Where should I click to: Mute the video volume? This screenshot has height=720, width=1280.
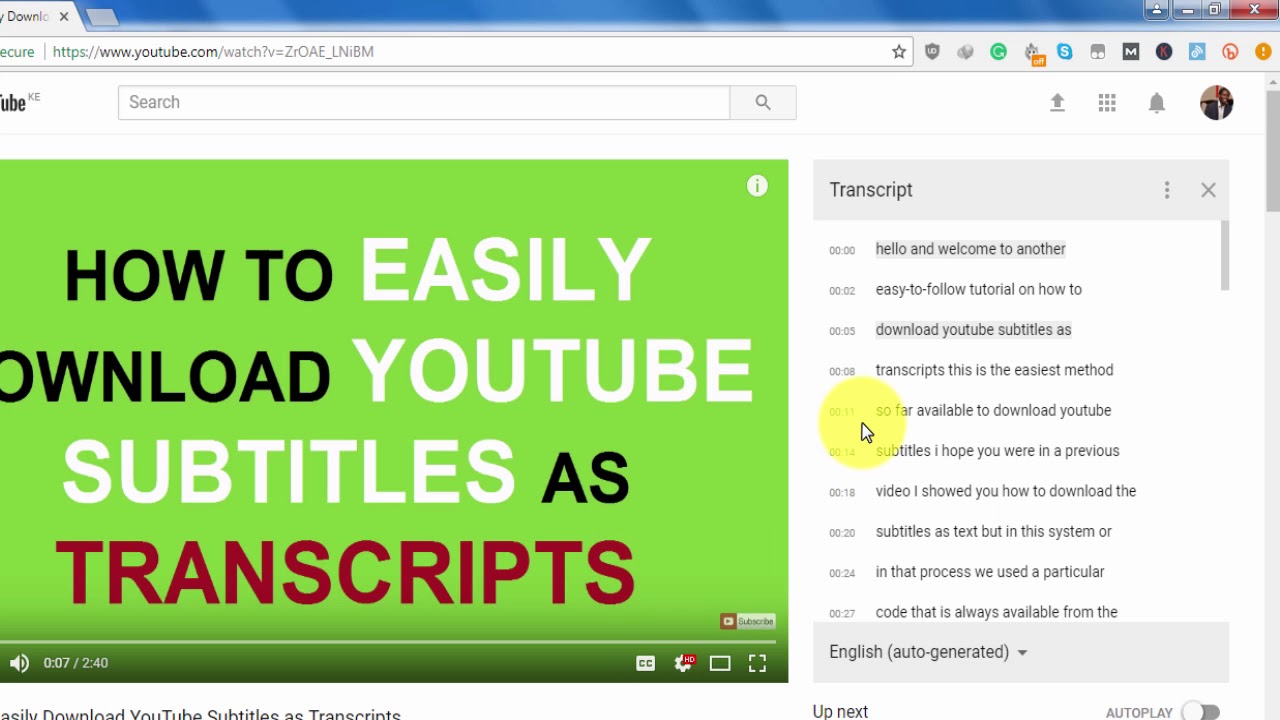(19, 663)
